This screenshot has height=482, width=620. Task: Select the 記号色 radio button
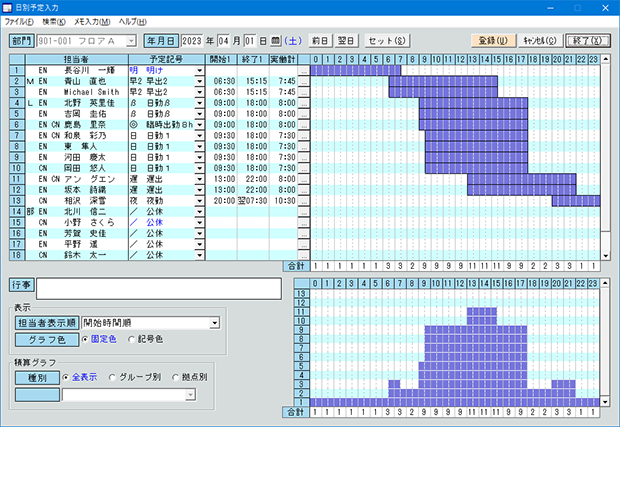[x=132, y=339]
